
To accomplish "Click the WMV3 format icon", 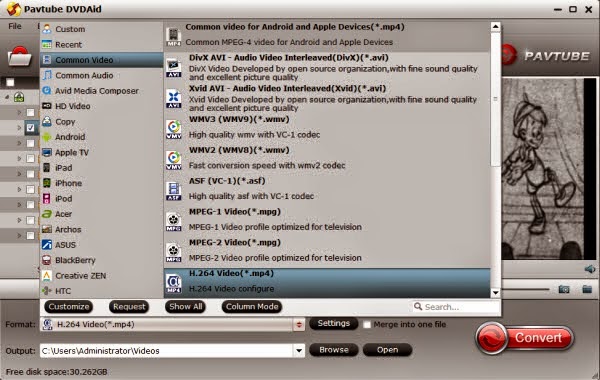I will tap(174, 129).
